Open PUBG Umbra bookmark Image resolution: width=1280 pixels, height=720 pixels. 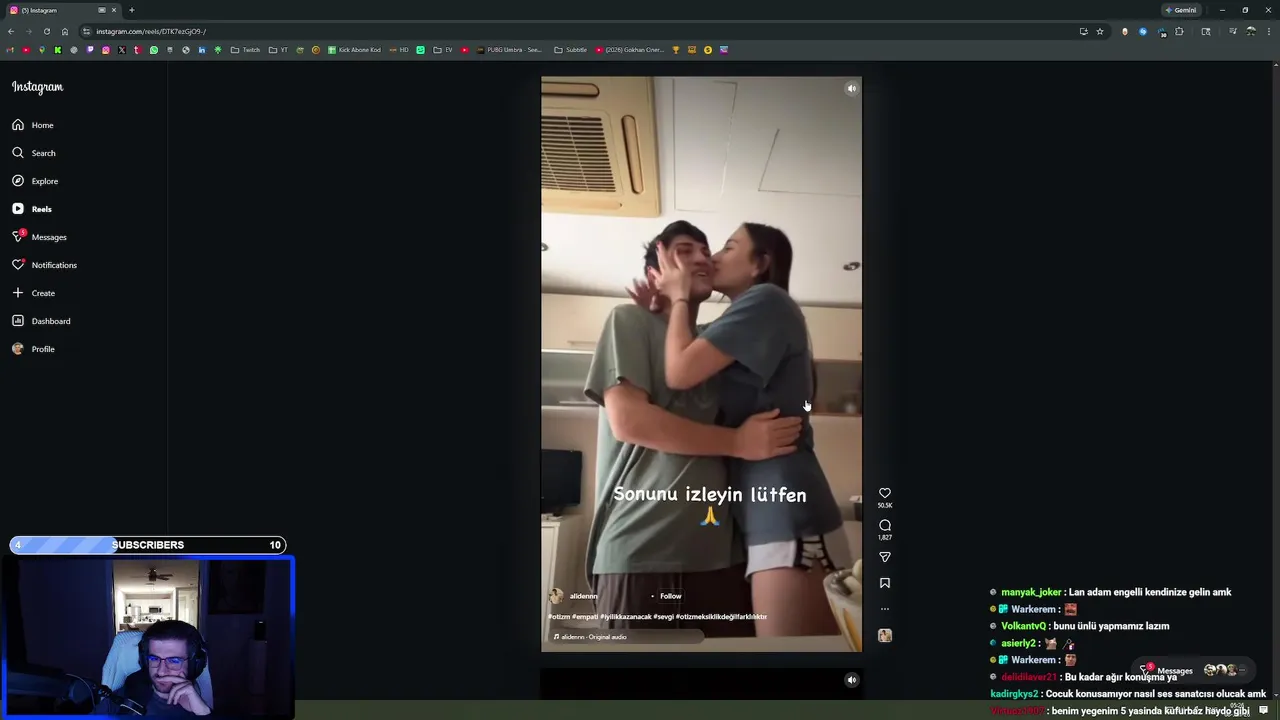click(509, 50)
